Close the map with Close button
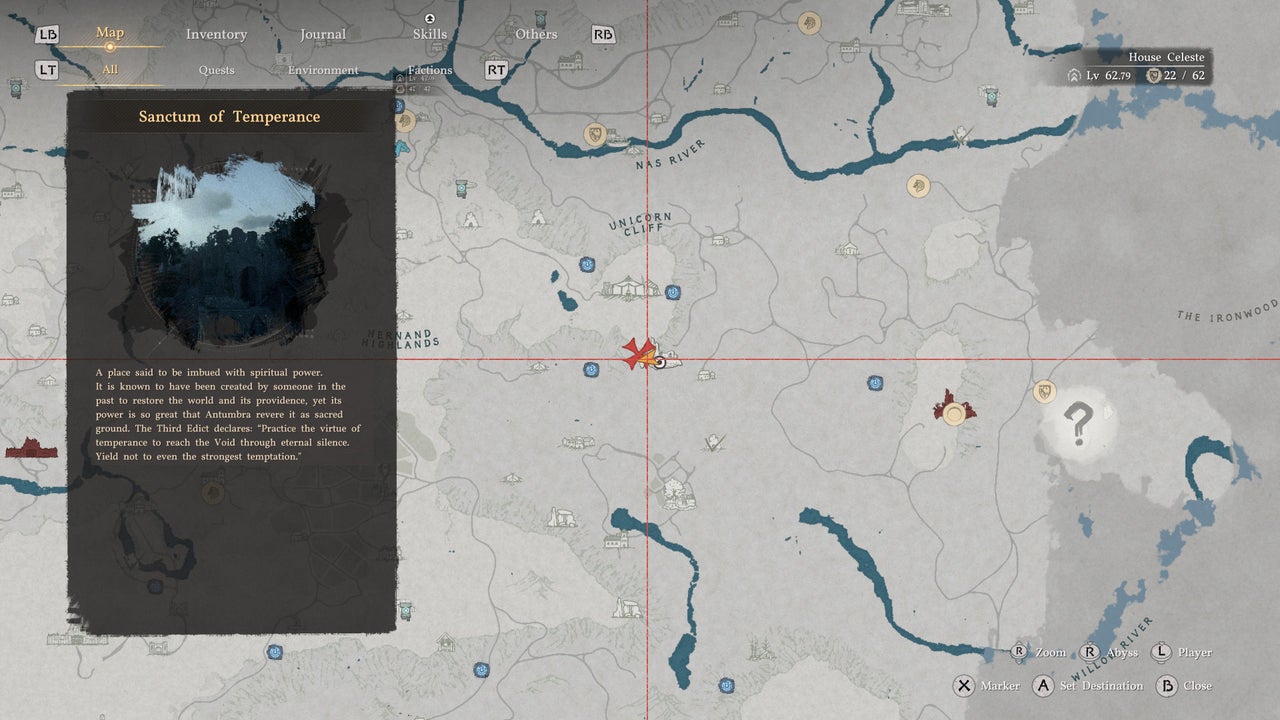This screenshot has height=720, width=1280. pos(1197,686)
